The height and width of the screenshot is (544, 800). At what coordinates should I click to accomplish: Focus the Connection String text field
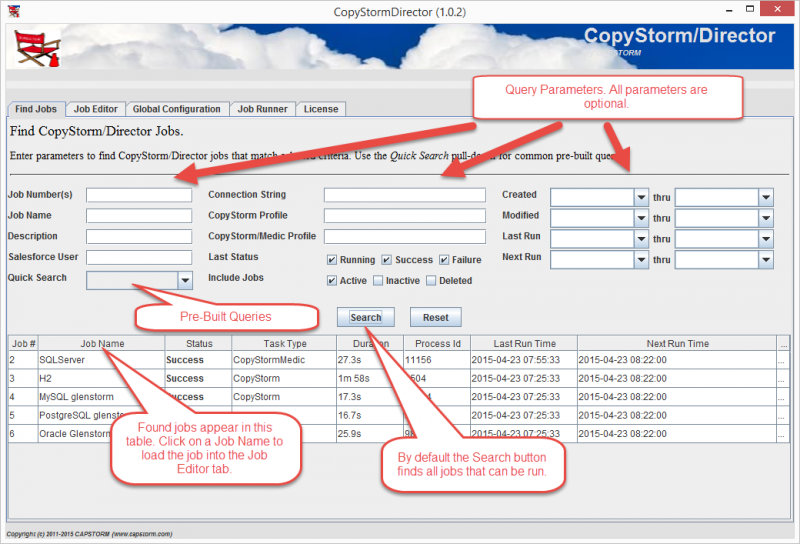coord(408,195)
